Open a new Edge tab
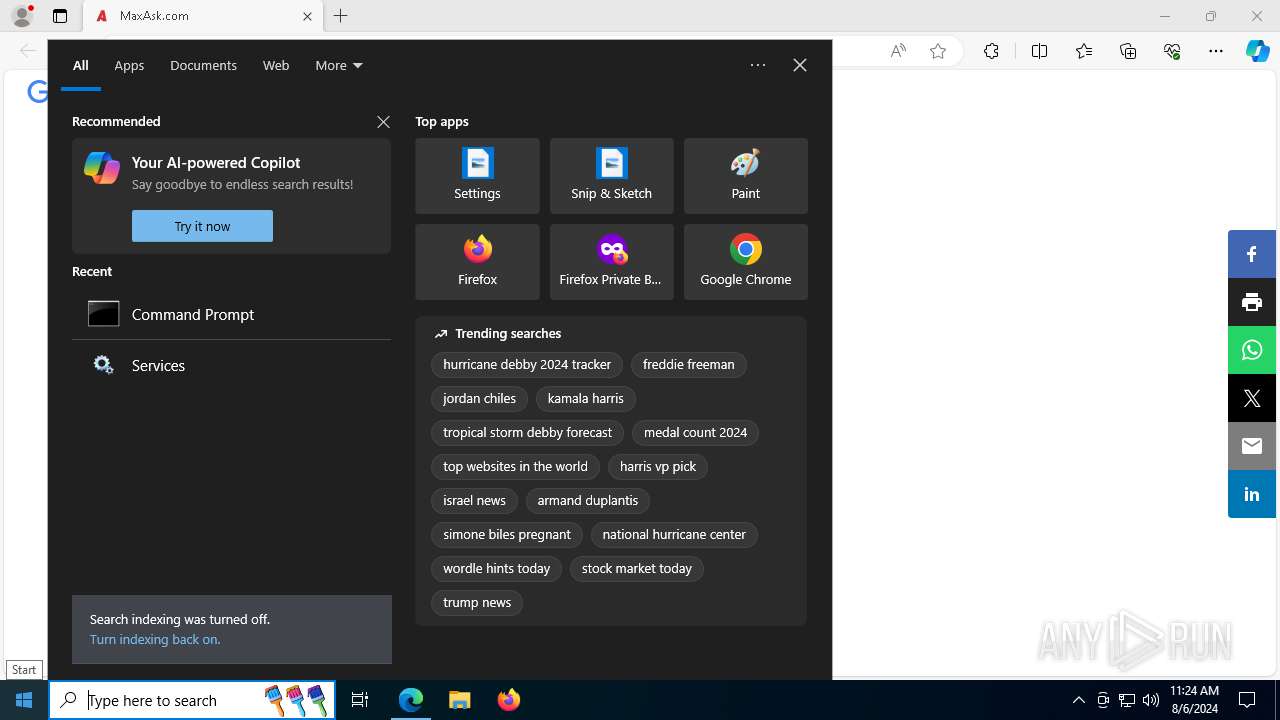 [x=341, y=16]
